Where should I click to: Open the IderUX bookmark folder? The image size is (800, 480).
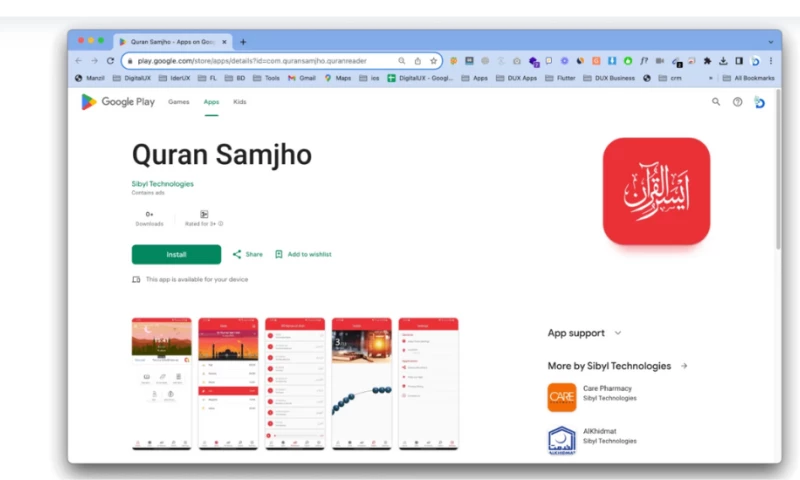coord(174,78)
